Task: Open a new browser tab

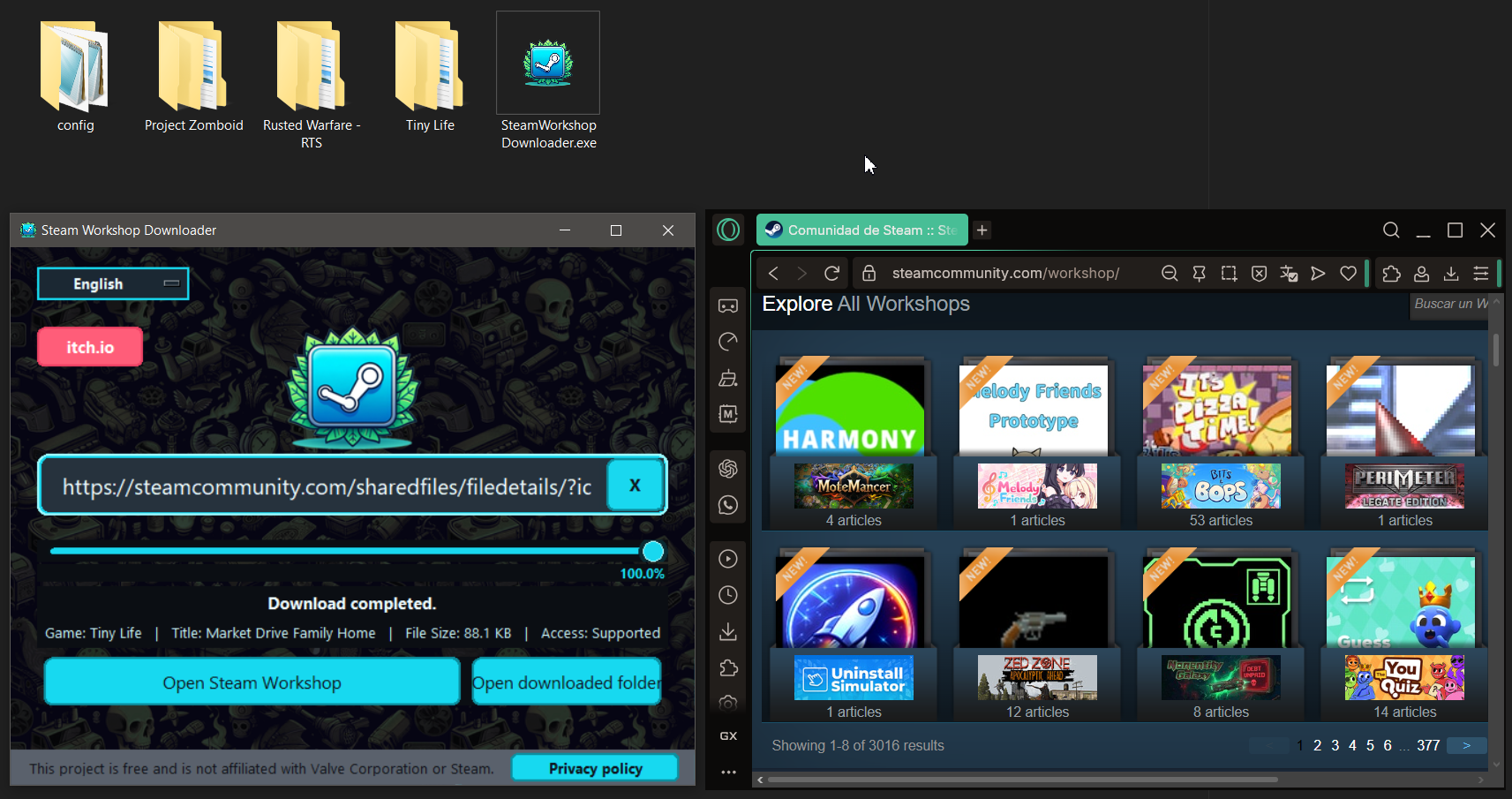Action: pos(982,230)
